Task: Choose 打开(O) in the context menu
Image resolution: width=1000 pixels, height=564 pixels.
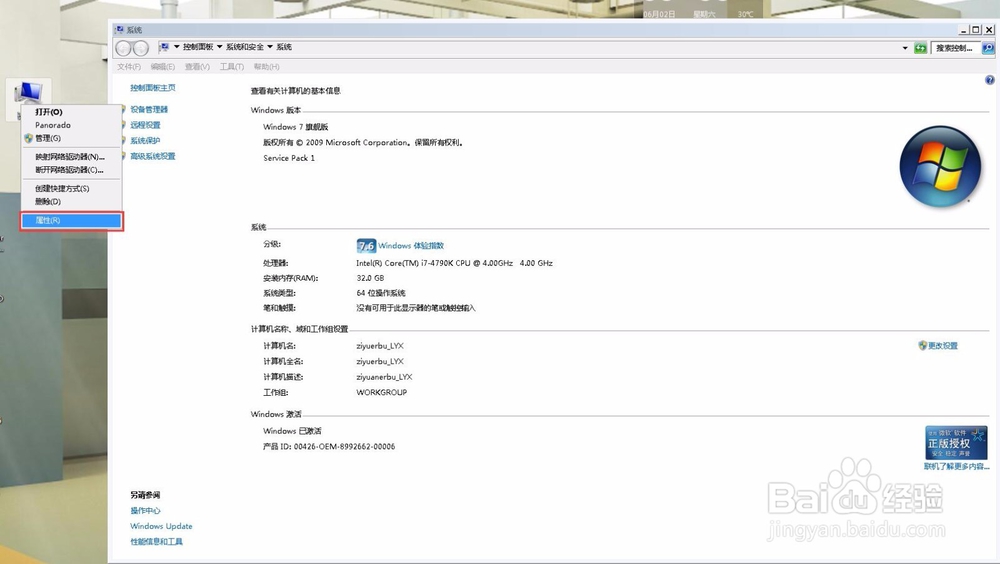Action: (x=71, y=112)
